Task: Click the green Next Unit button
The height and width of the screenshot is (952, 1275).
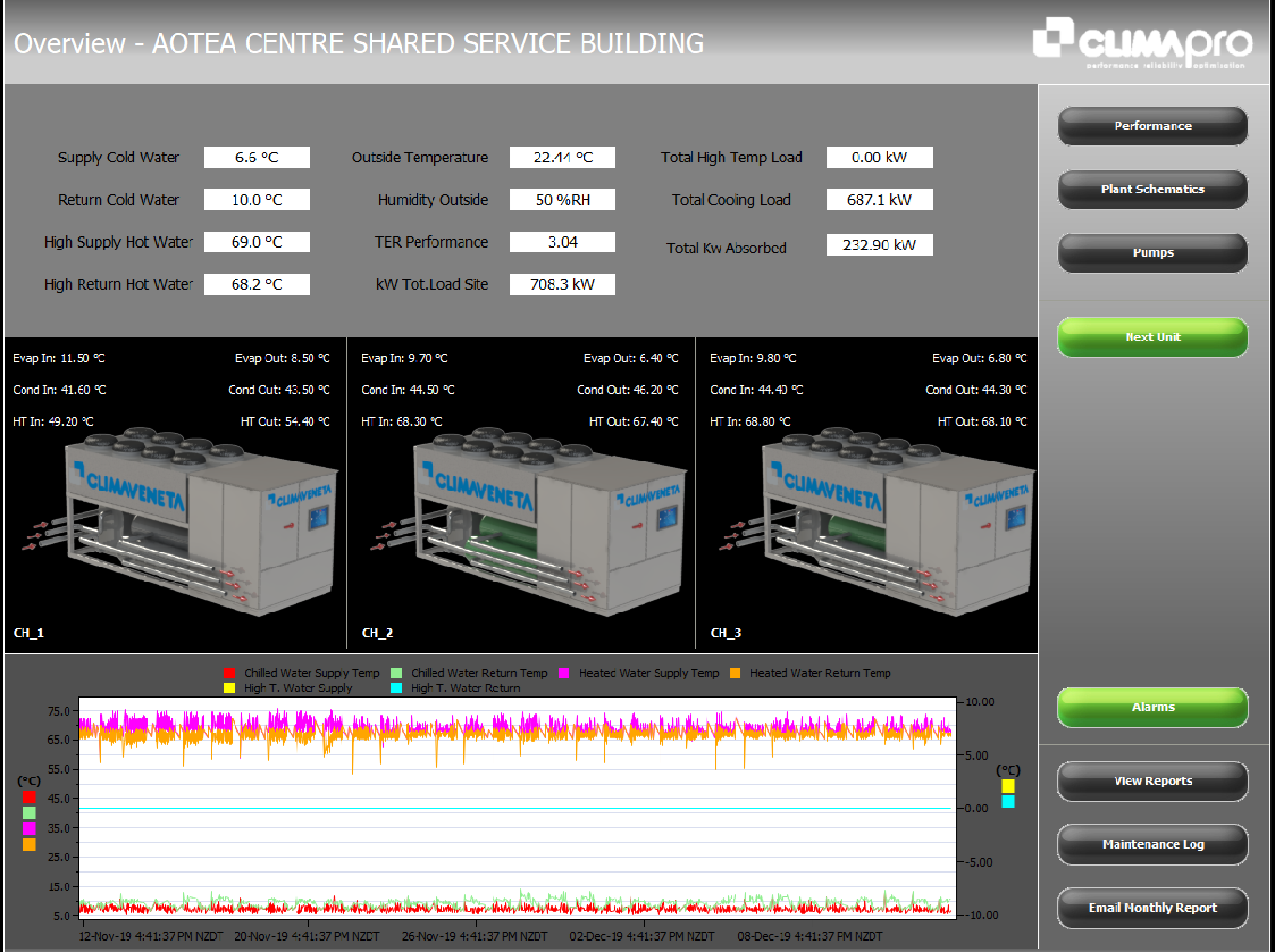Action: [x=1153, y=337]
